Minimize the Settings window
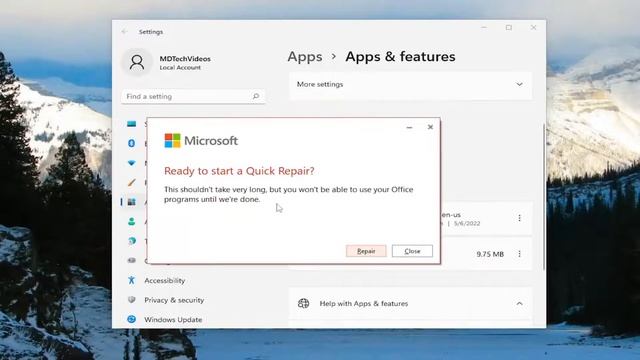Image resolution: width=640 pixels, height=360 pixels. pyautogui.click(x=484, y=28)
